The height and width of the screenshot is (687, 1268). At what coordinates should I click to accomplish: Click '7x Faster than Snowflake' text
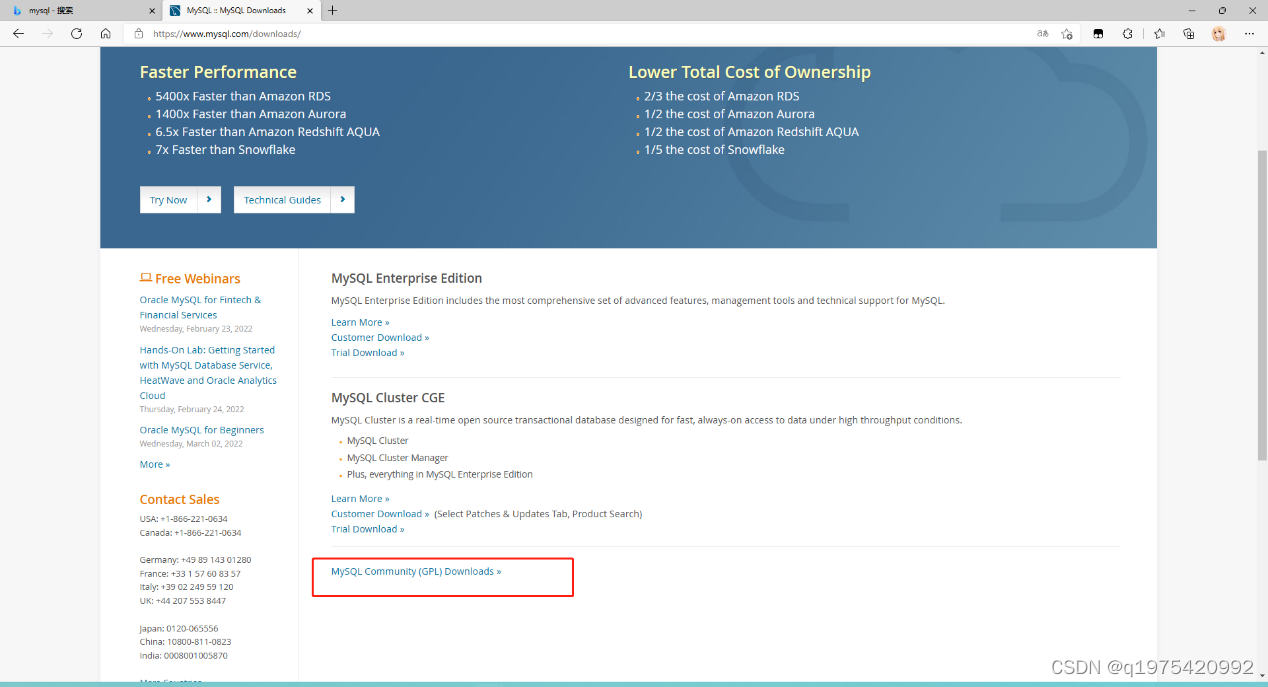point(225,150)
